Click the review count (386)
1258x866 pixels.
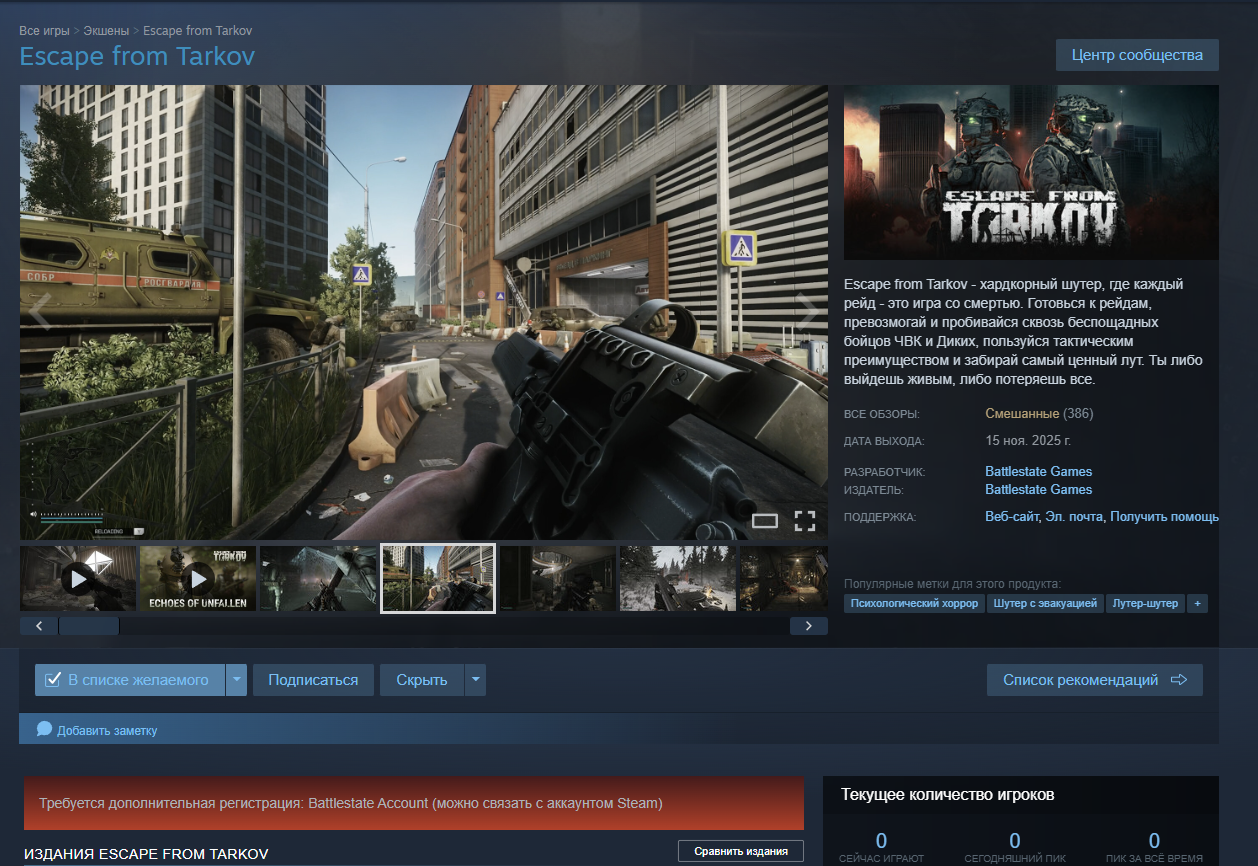[x=1078, y=413]
